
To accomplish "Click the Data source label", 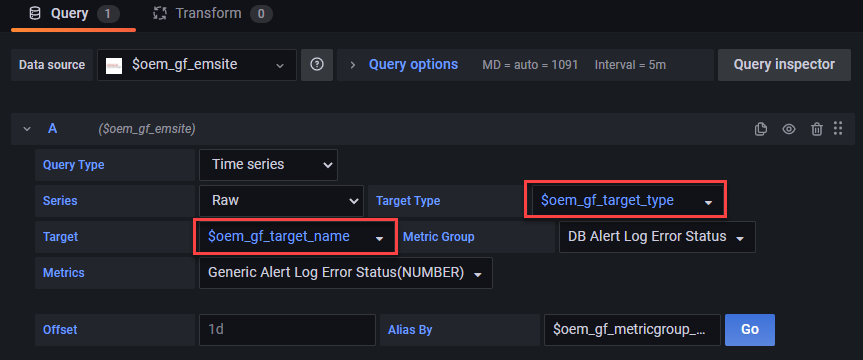I will click(x=52, y=65).
